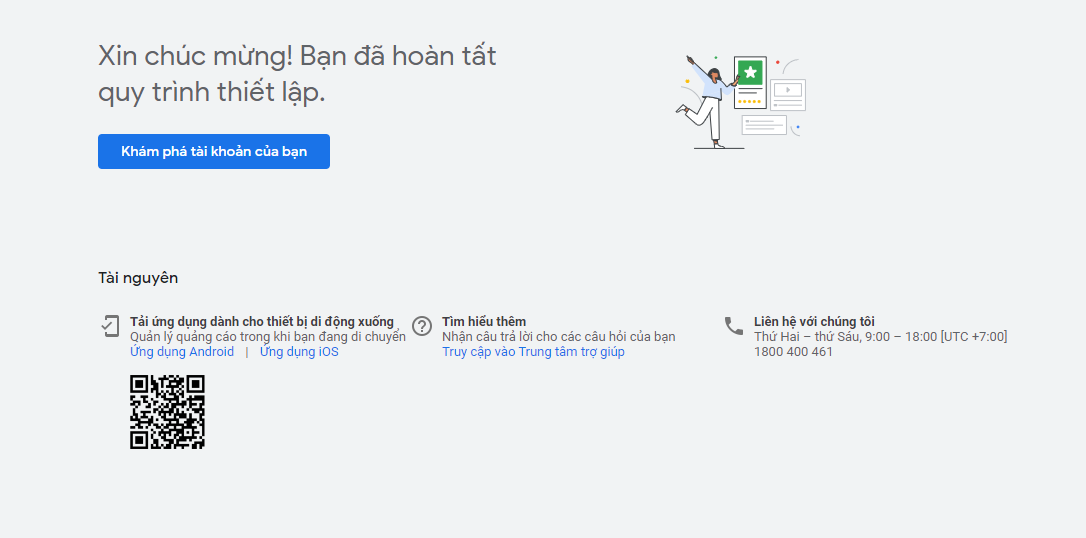This screenshot has height=538, width=1086.
Task: Click the QR code image
Action: pos(167,412)
